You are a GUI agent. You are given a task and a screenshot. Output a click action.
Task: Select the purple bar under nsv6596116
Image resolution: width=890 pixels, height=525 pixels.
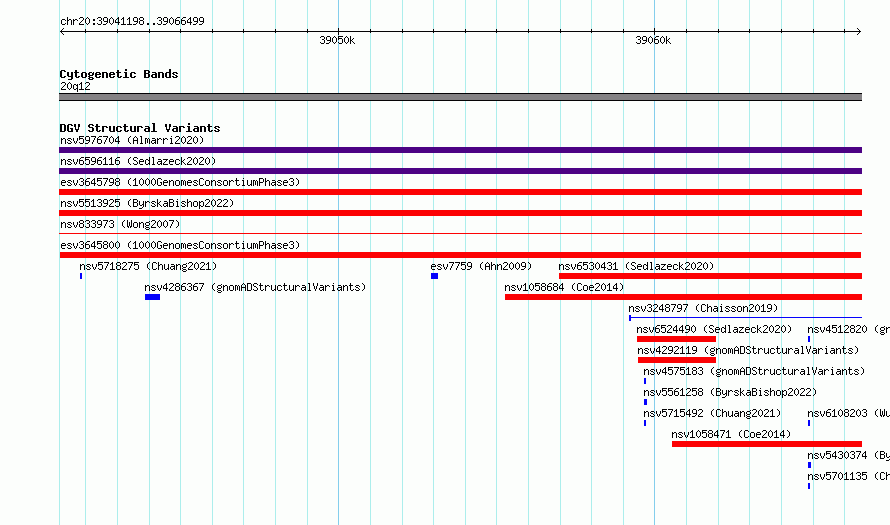[460, 171]
